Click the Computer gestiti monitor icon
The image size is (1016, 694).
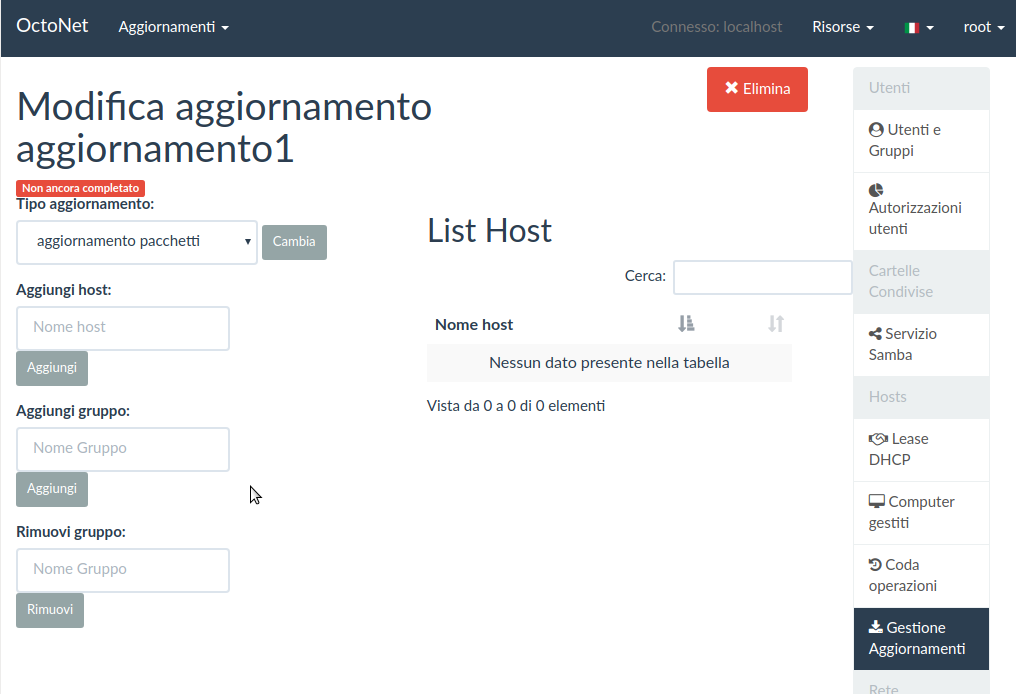(877, 502)
